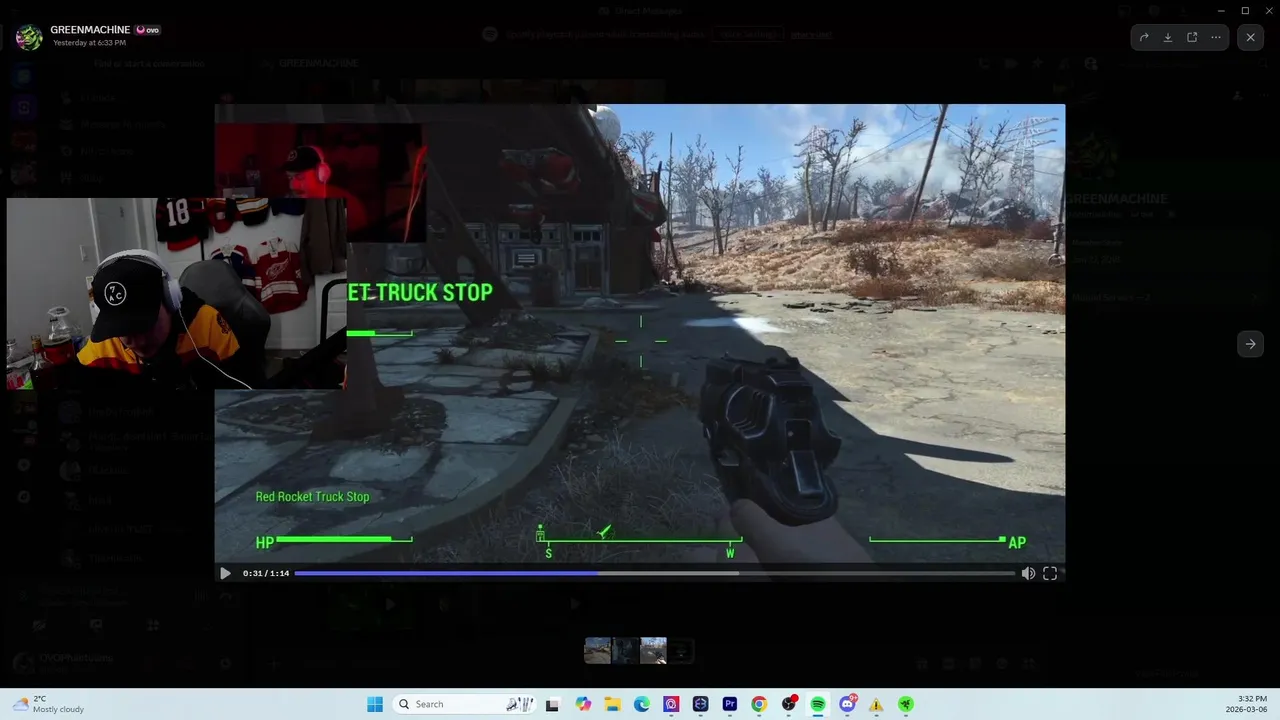The height and width of the screenshot is (720, 1280).
Task: Go to next media with right arrow
Action: click(x=1250, y=343)
